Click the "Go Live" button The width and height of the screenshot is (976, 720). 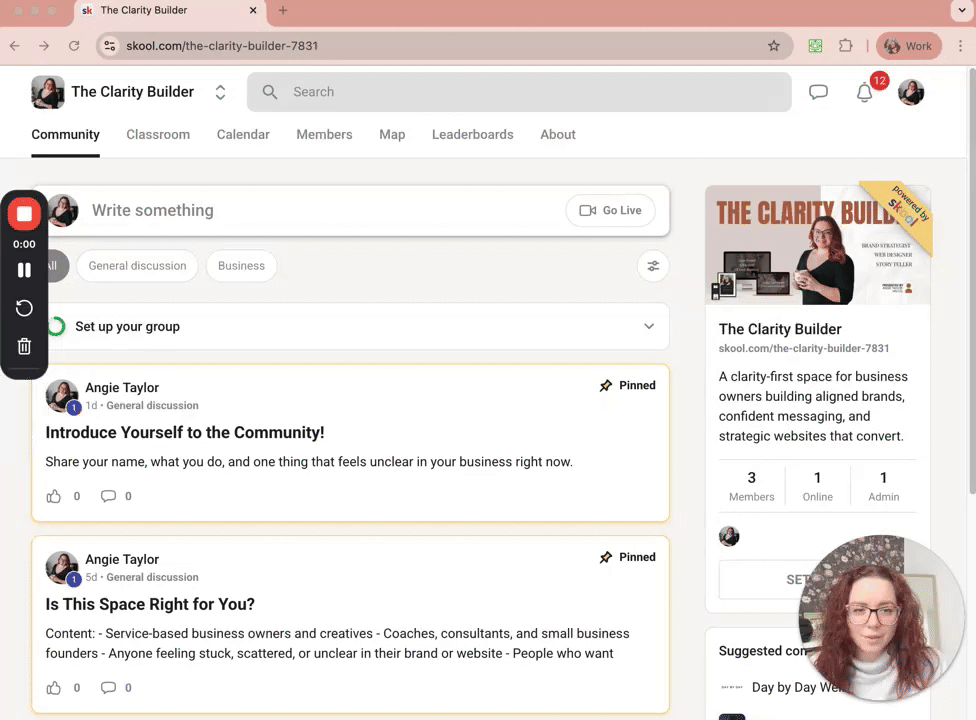(610, 210)
